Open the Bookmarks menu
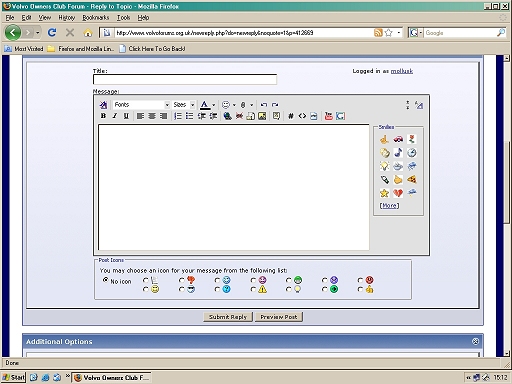The width and height of the screenshot is (512, 384). coord(96,18)
